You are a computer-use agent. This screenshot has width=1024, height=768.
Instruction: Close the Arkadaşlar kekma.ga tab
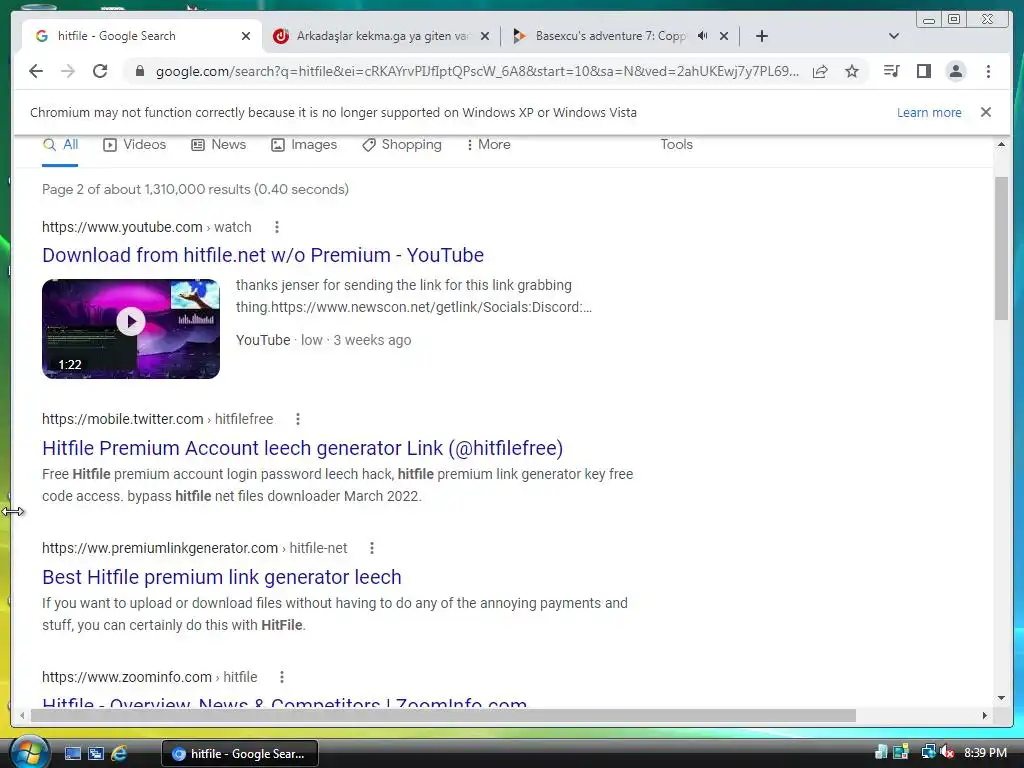pos(485,36)
